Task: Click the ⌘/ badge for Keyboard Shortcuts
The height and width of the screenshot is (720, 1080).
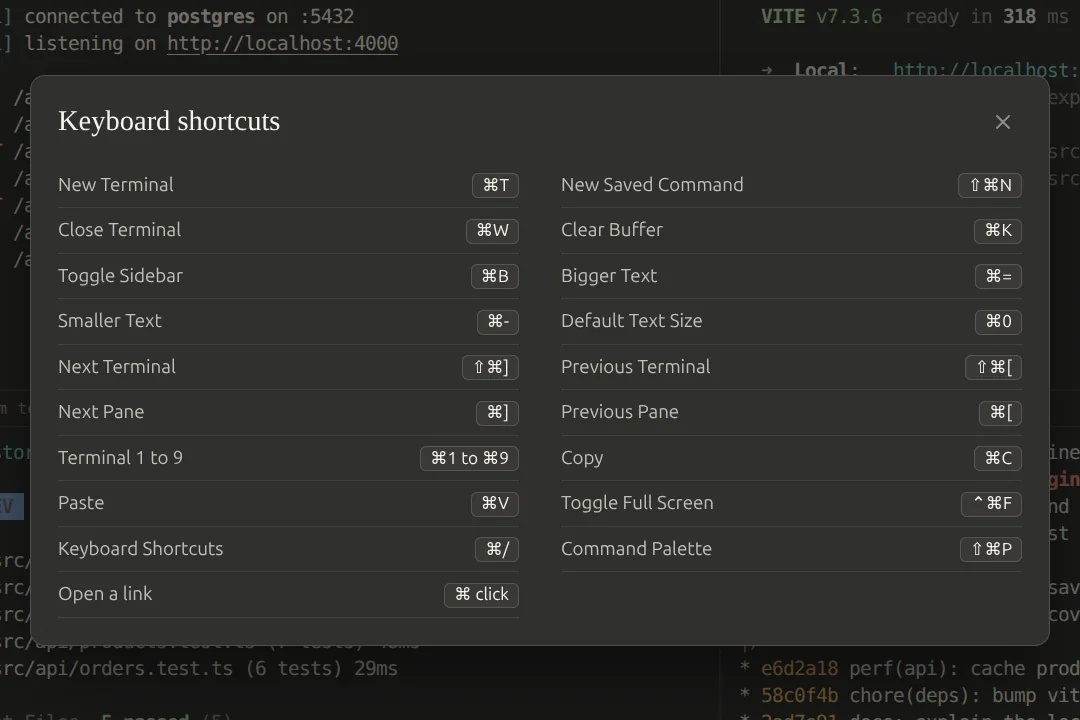Action: click(x=497, y=549)
